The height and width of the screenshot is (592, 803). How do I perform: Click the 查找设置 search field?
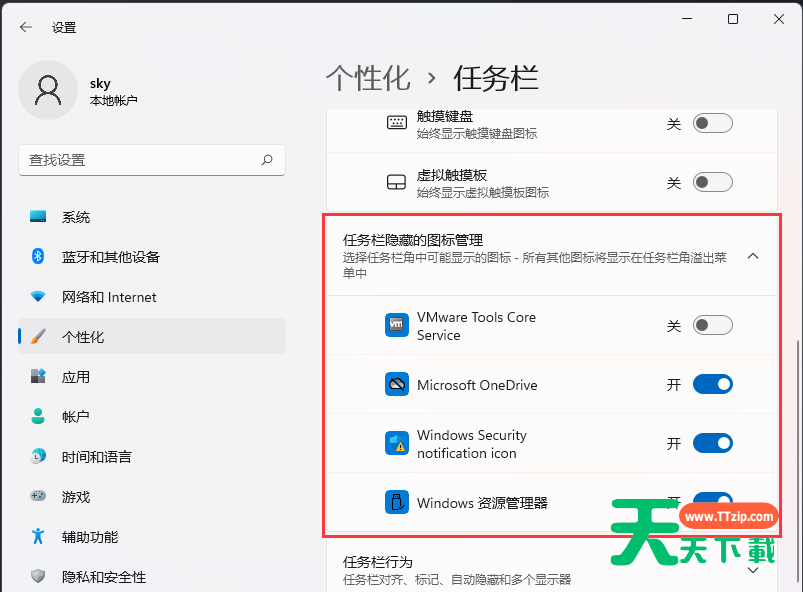(152, 160)
